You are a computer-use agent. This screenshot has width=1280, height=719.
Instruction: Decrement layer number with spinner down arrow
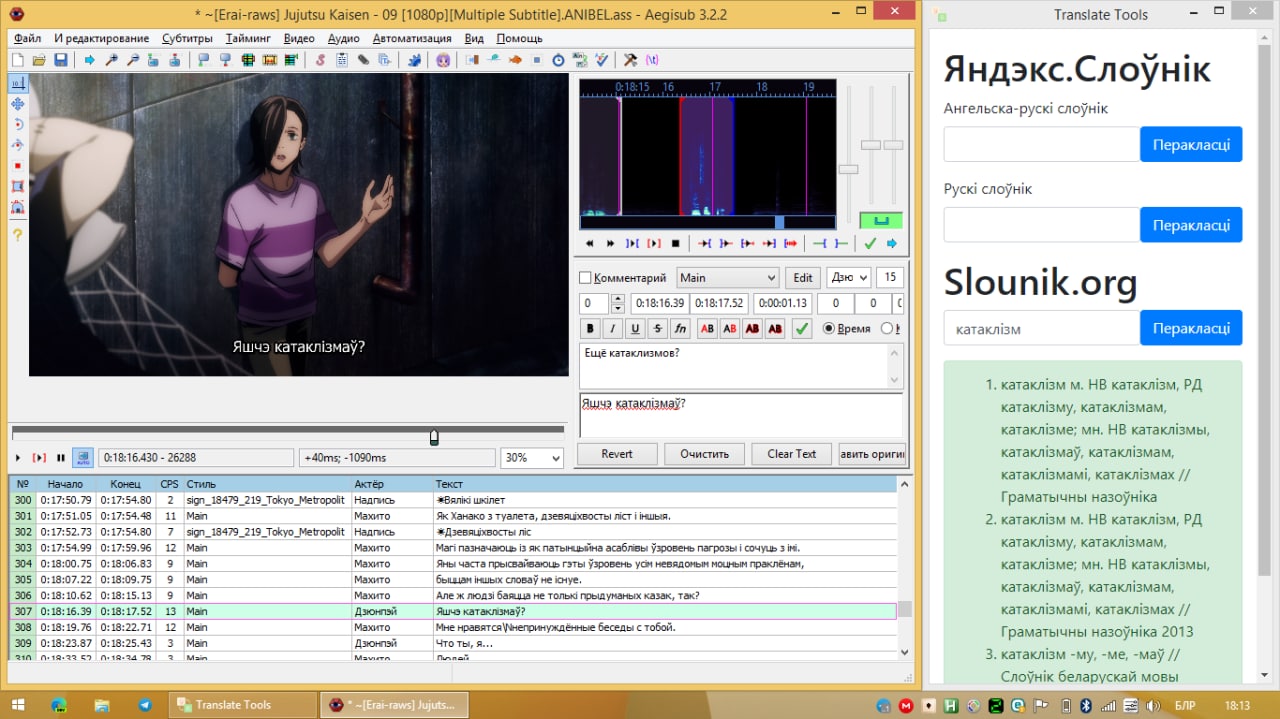[x=618, y=309]
